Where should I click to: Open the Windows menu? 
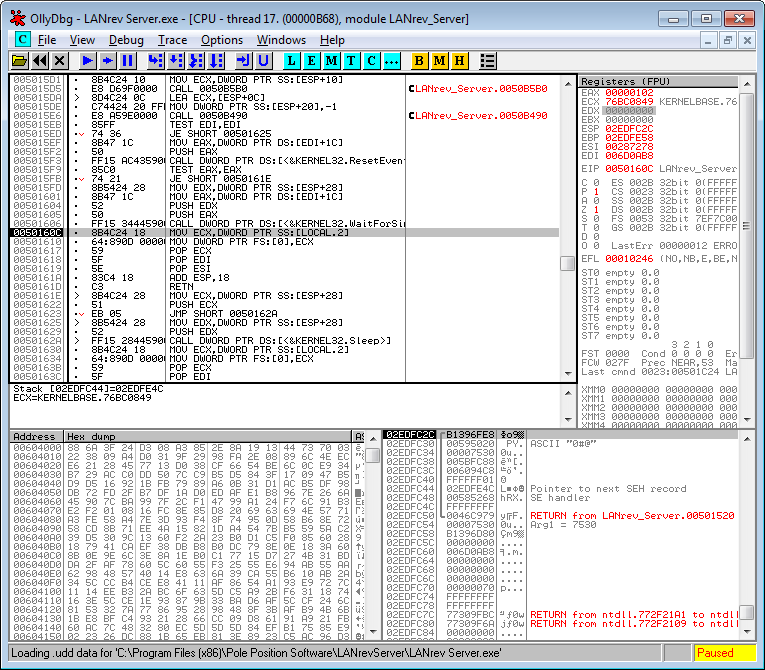[x=281, y=40]
